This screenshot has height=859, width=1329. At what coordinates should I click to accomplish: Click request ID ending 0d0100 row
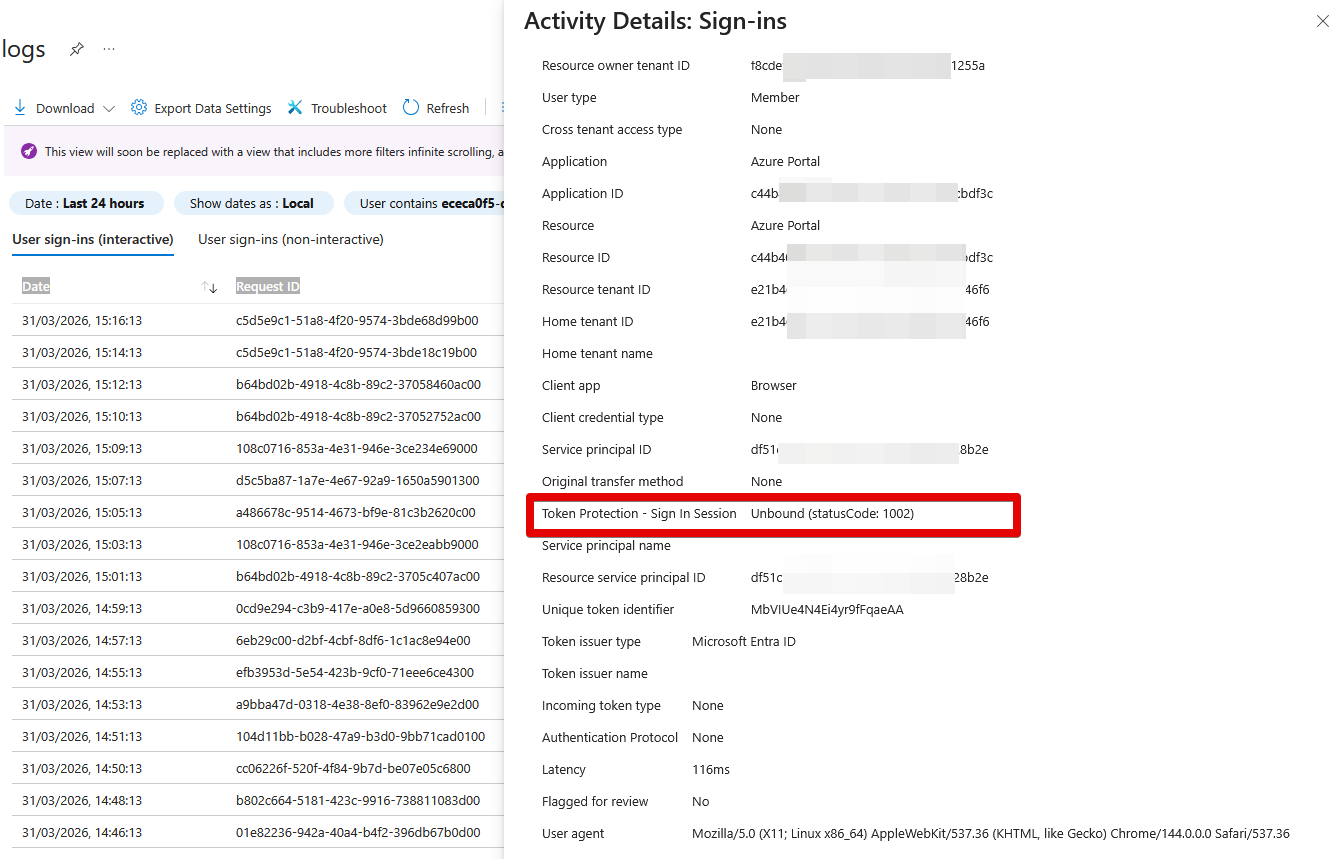(360, 737)
